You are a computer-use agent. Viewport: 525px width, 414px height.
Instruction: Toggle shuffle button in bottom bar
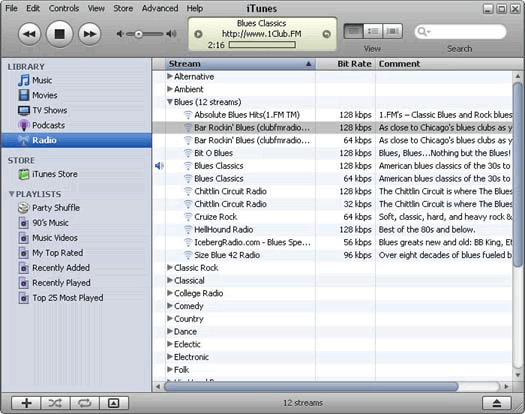[55, 403]
